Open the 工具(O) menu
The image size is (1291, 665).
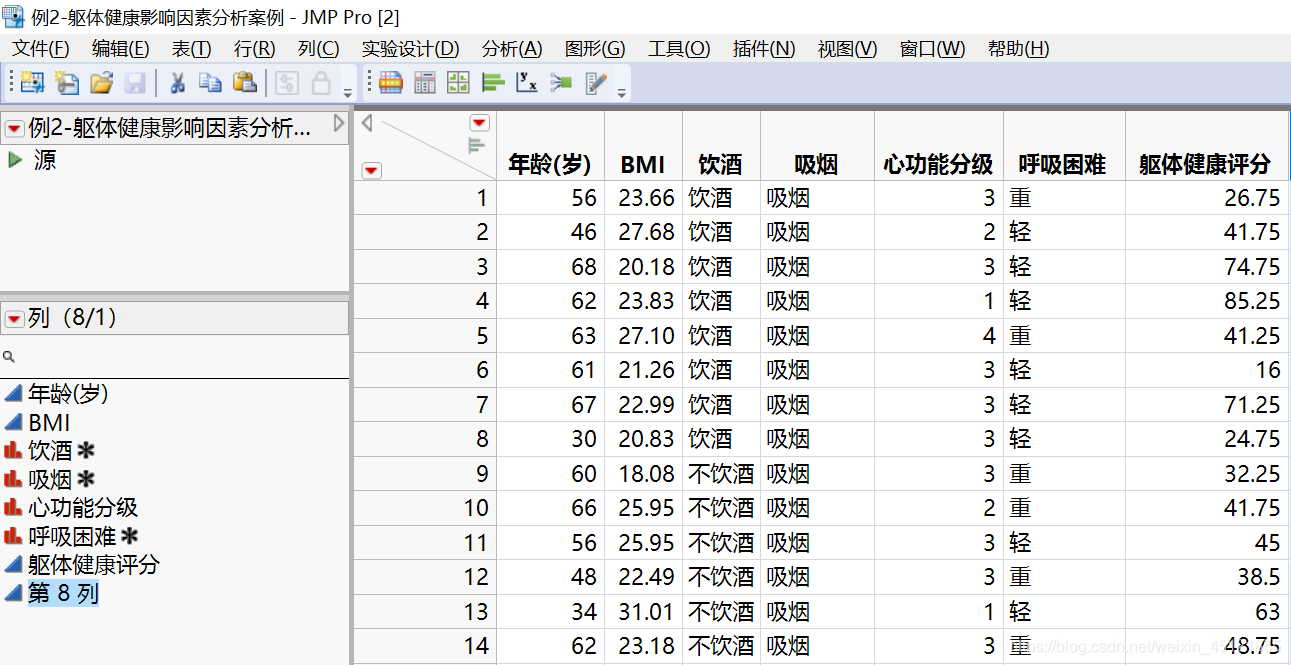[x=679, y=49]
